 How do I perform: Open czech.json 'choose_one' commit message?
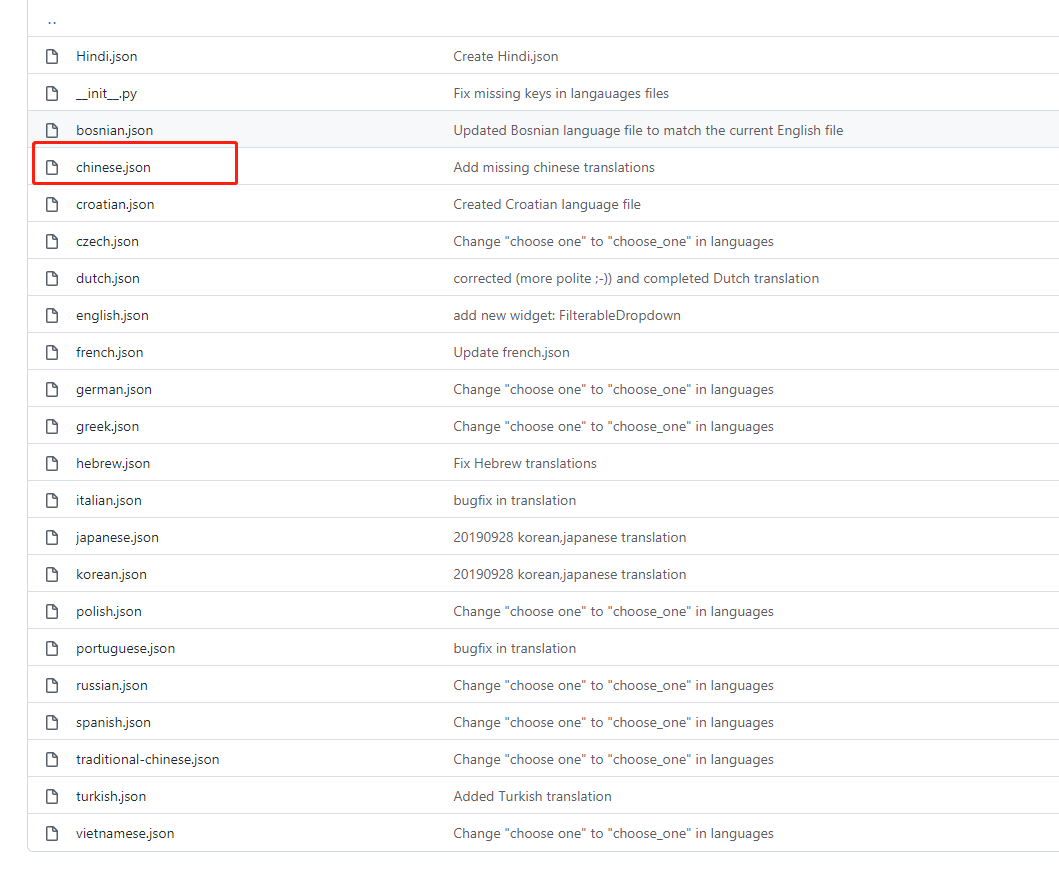[613, 242]
